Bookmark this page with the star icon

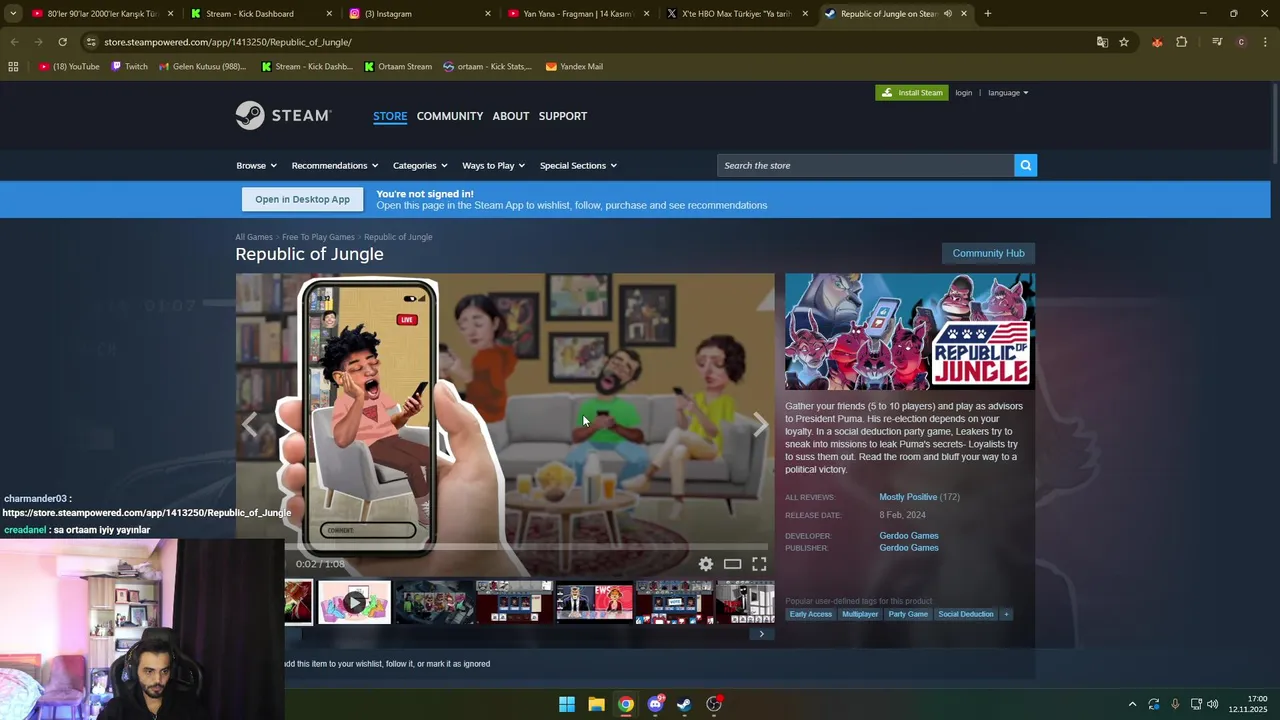pyautogui.click(x=1124, y=42)
